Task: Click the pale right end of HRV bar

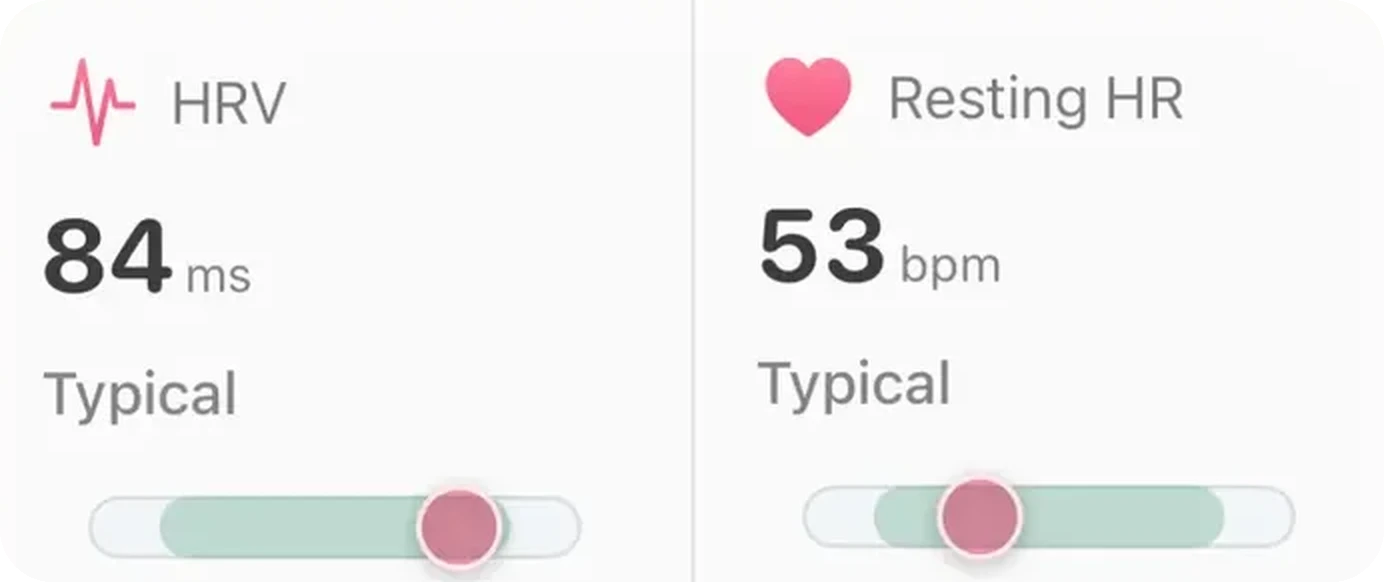Action: coord(544,527)
